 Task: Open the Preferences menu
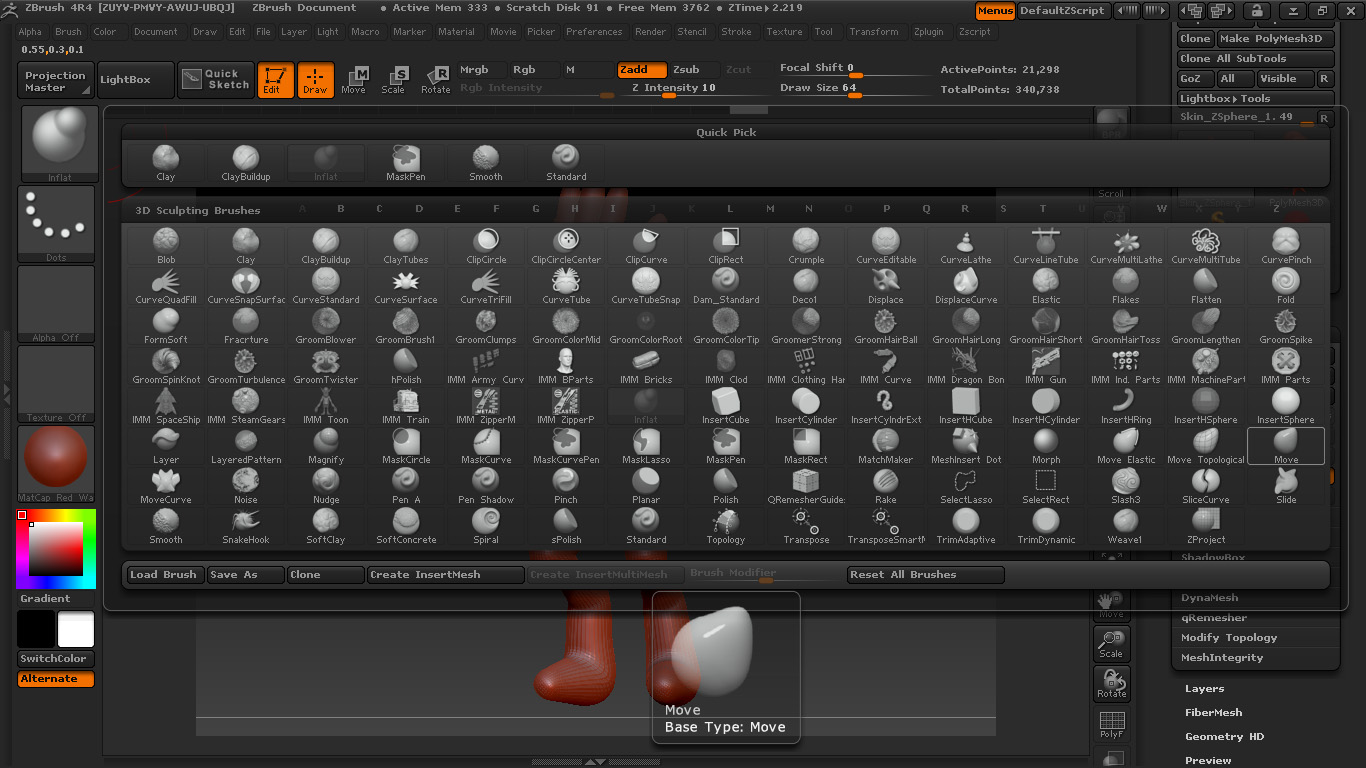tap(594, 32)
